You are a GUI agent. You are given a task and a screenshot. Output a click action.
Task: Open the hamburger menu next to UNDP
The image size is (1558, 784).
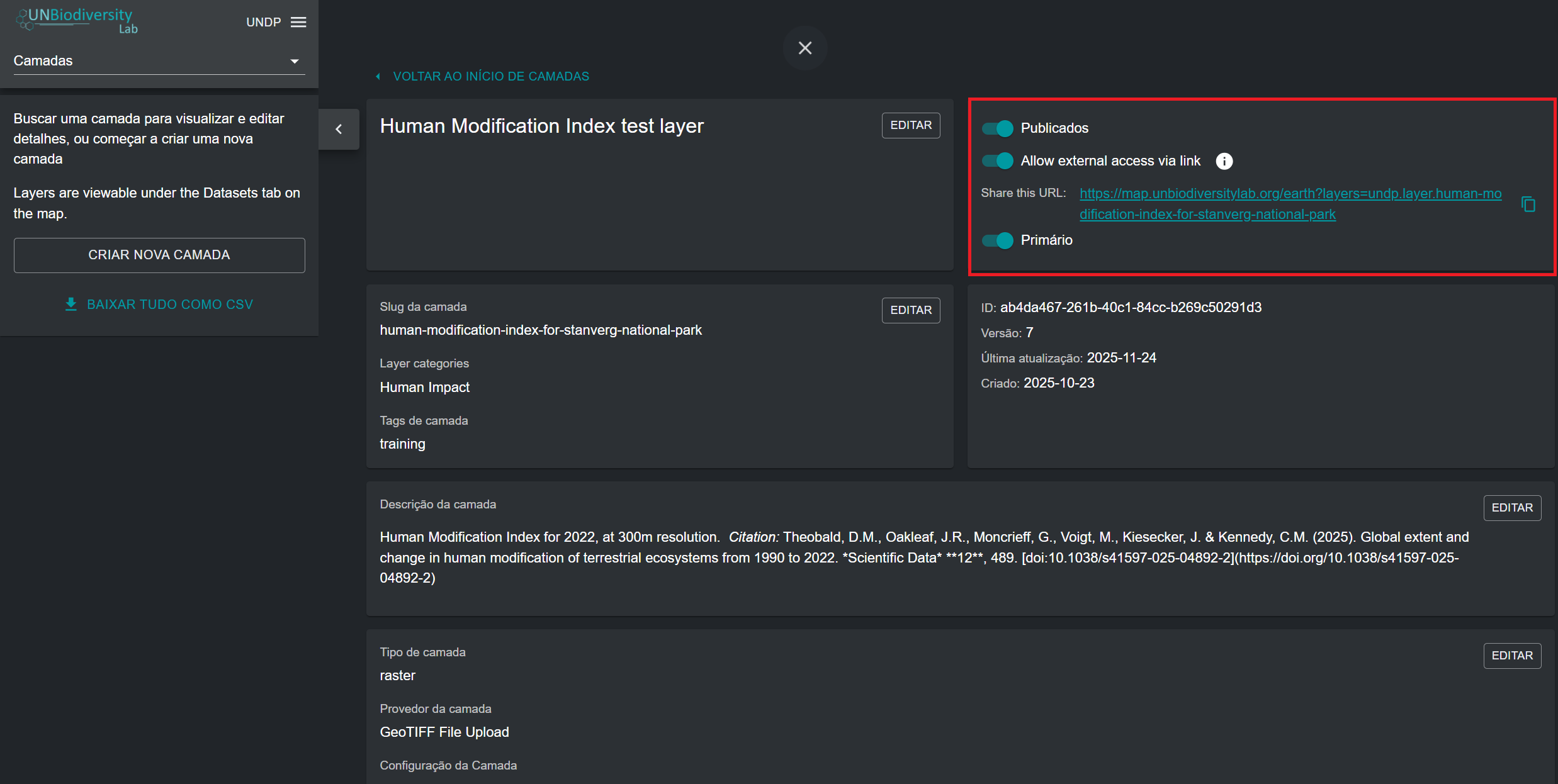point(298,22)
